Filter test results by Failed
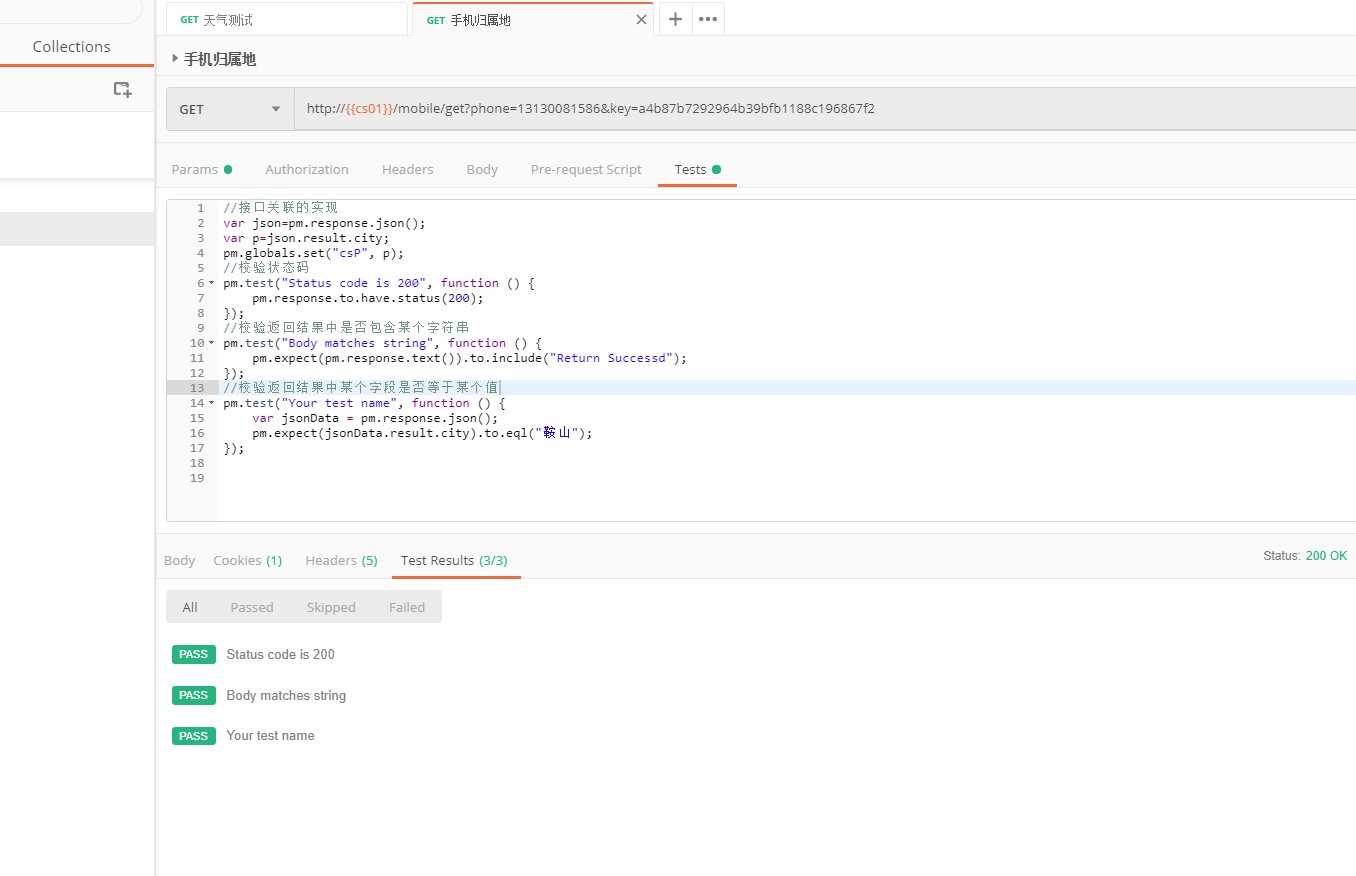The image size is (1356, 876). point(407,607)
